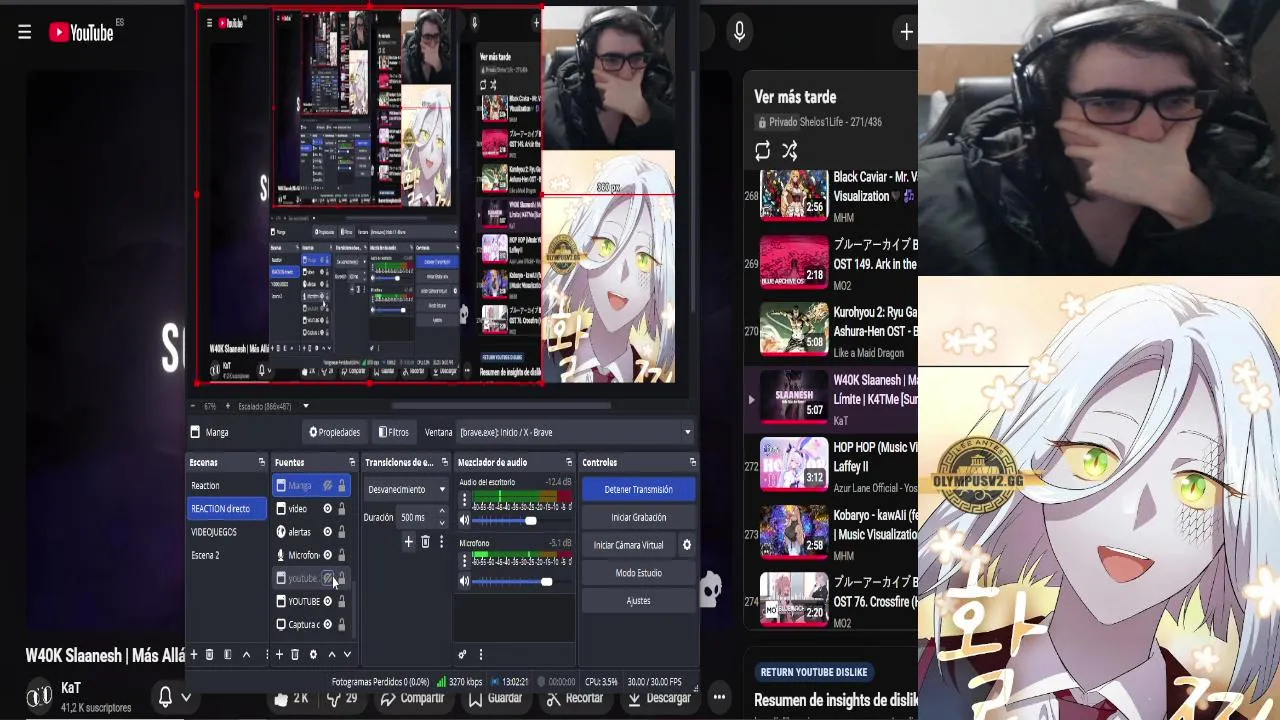Open Escalado (866x487) scaling dropdown
Screen dimensions: 1280x720
point(273,406)
